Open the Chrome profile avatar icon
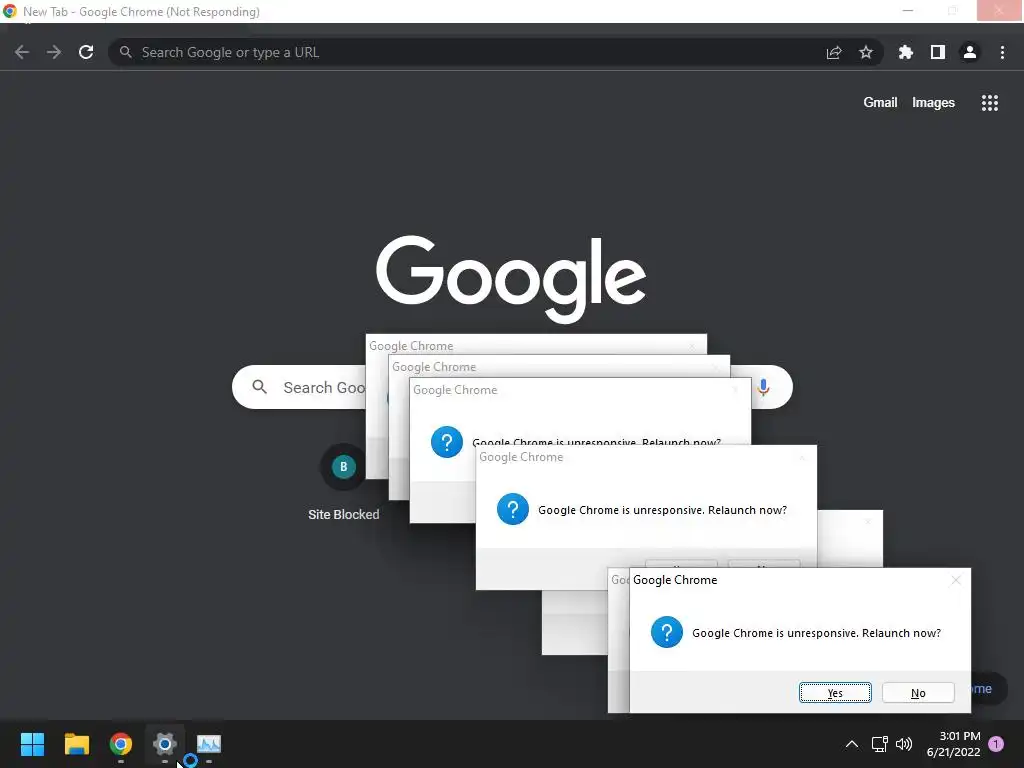 tap(970, 52)
